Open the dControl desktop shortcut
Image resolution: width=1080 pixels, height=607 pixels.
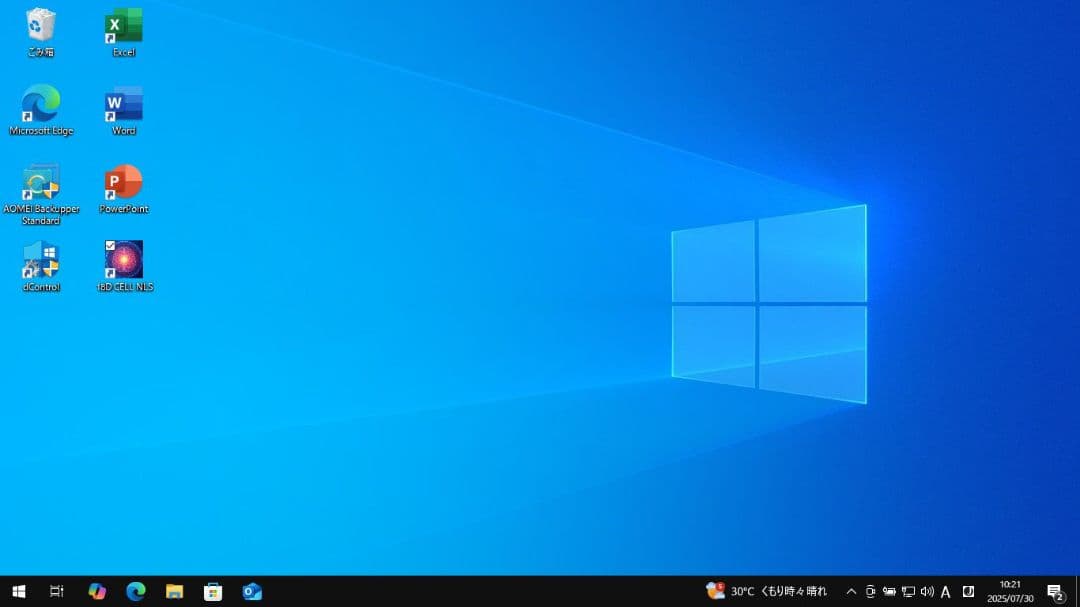pyautogui.click(x=40, y=260)
